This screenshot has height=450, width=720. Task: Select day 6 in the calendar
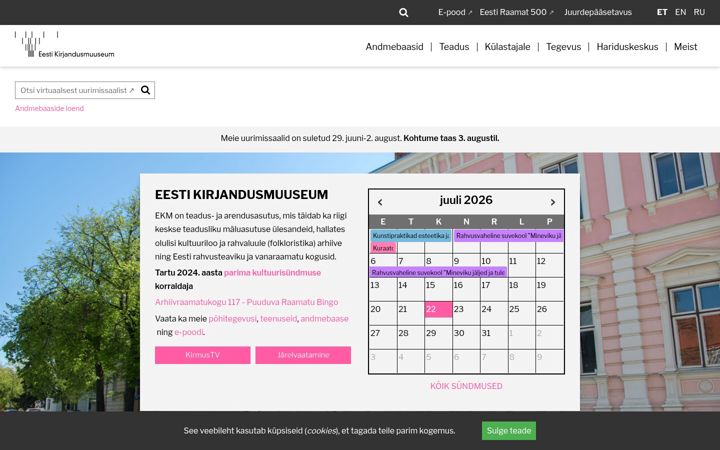(x=383, y=265)
